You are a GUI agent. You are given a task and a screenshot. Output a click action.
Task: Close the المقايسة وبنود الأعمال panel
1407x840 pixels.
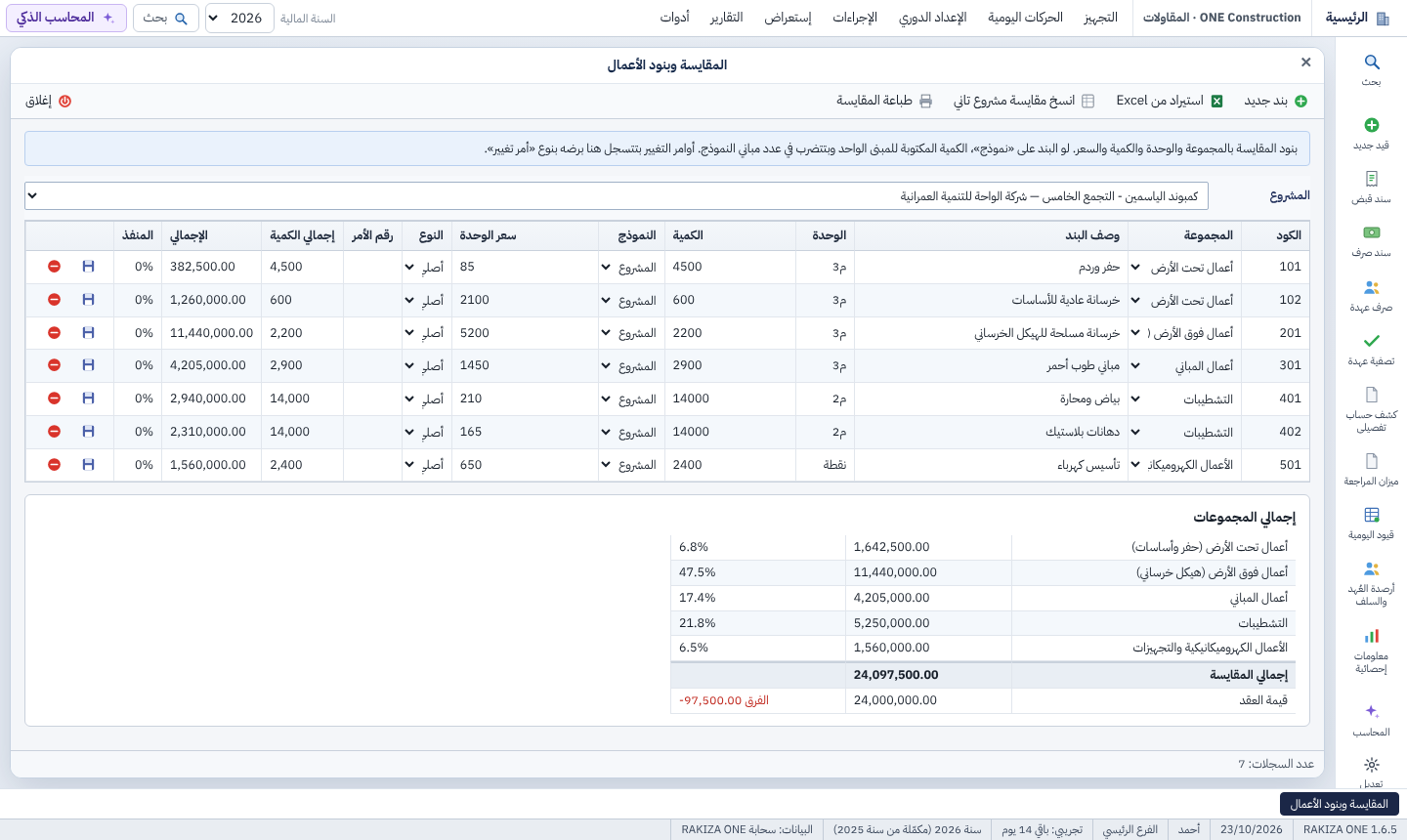coord(1305,63)
